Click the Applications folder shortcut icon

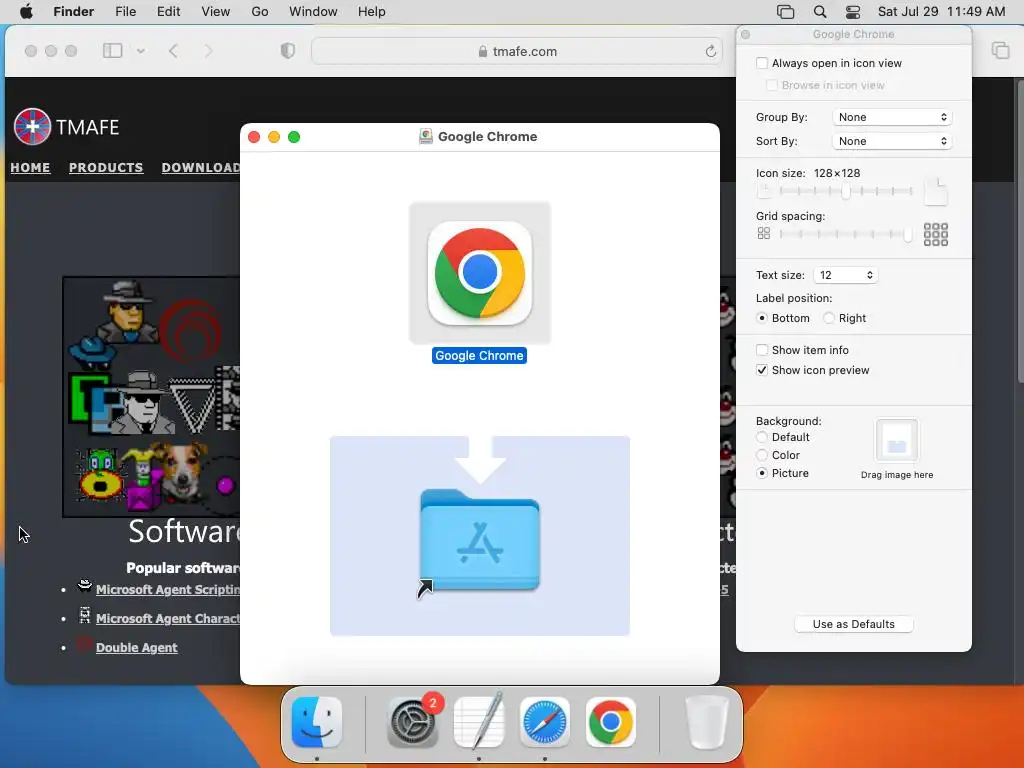(479, 541)
